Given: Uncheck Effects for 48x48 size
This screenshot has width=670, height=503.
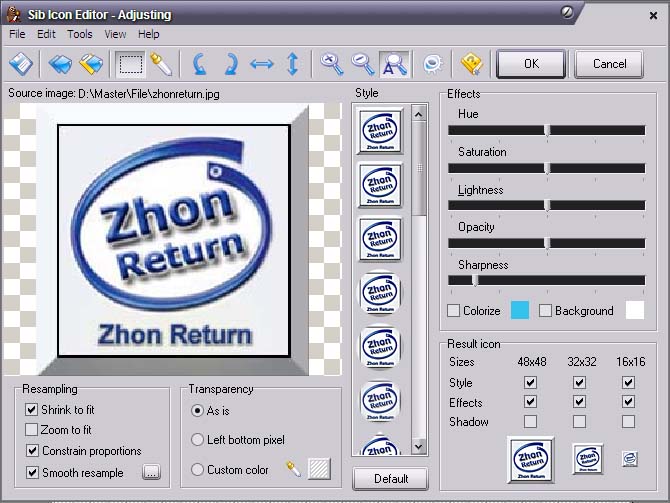Looking at the screenshot, I should tap(530, 402).
